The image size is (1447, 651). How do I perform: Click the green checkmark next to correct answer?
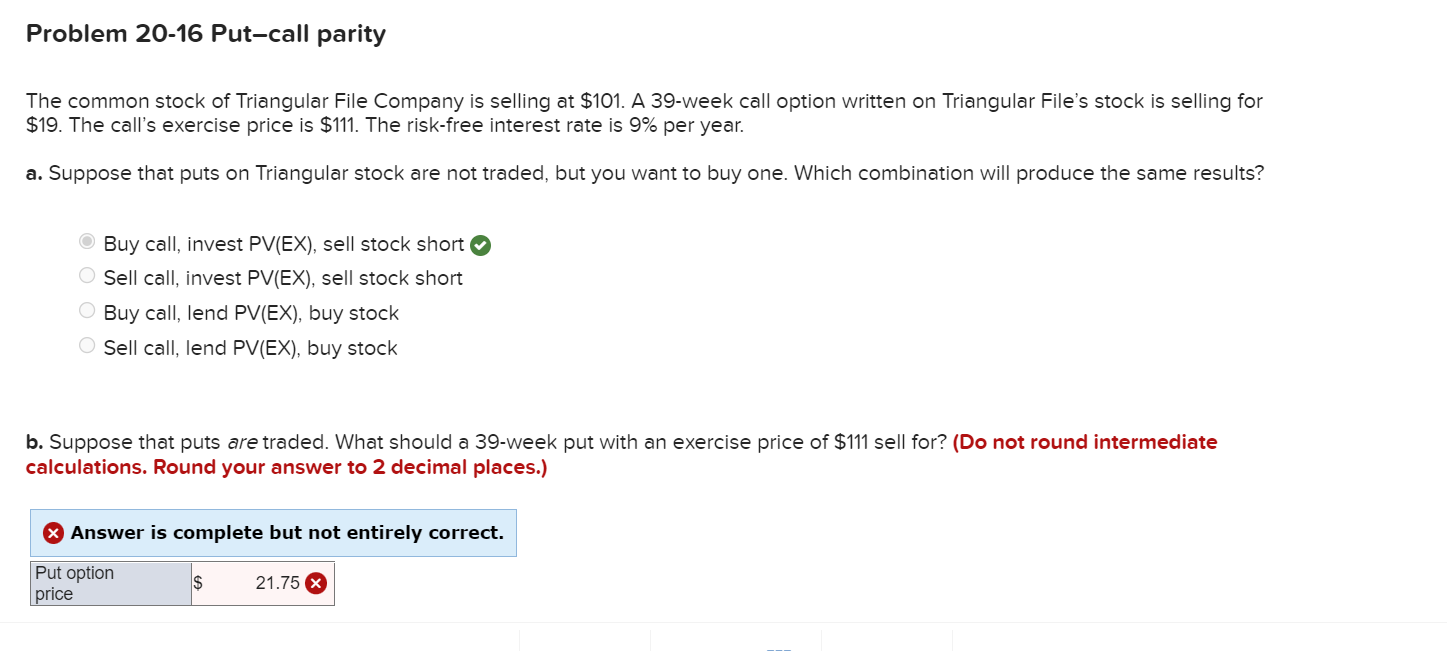(479, 243)
